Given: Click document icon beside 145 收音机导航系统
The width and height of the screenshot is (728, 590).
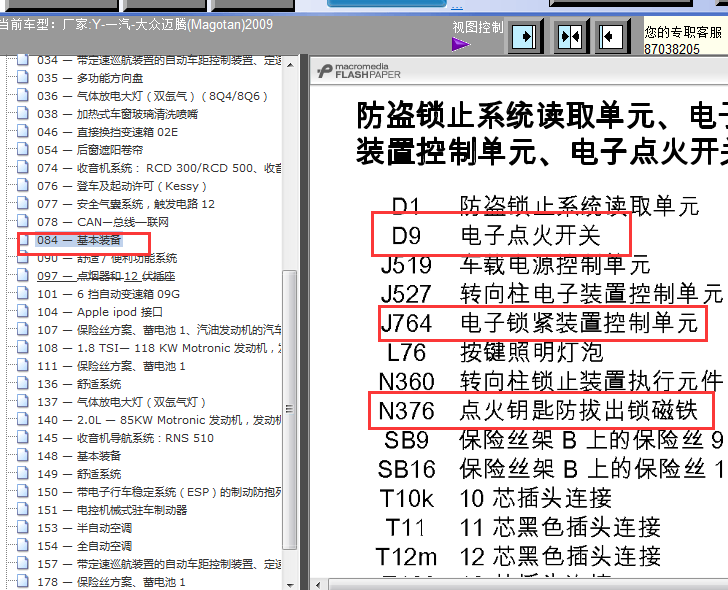Looking at the screenshot, I should click(x=22, y=437).
